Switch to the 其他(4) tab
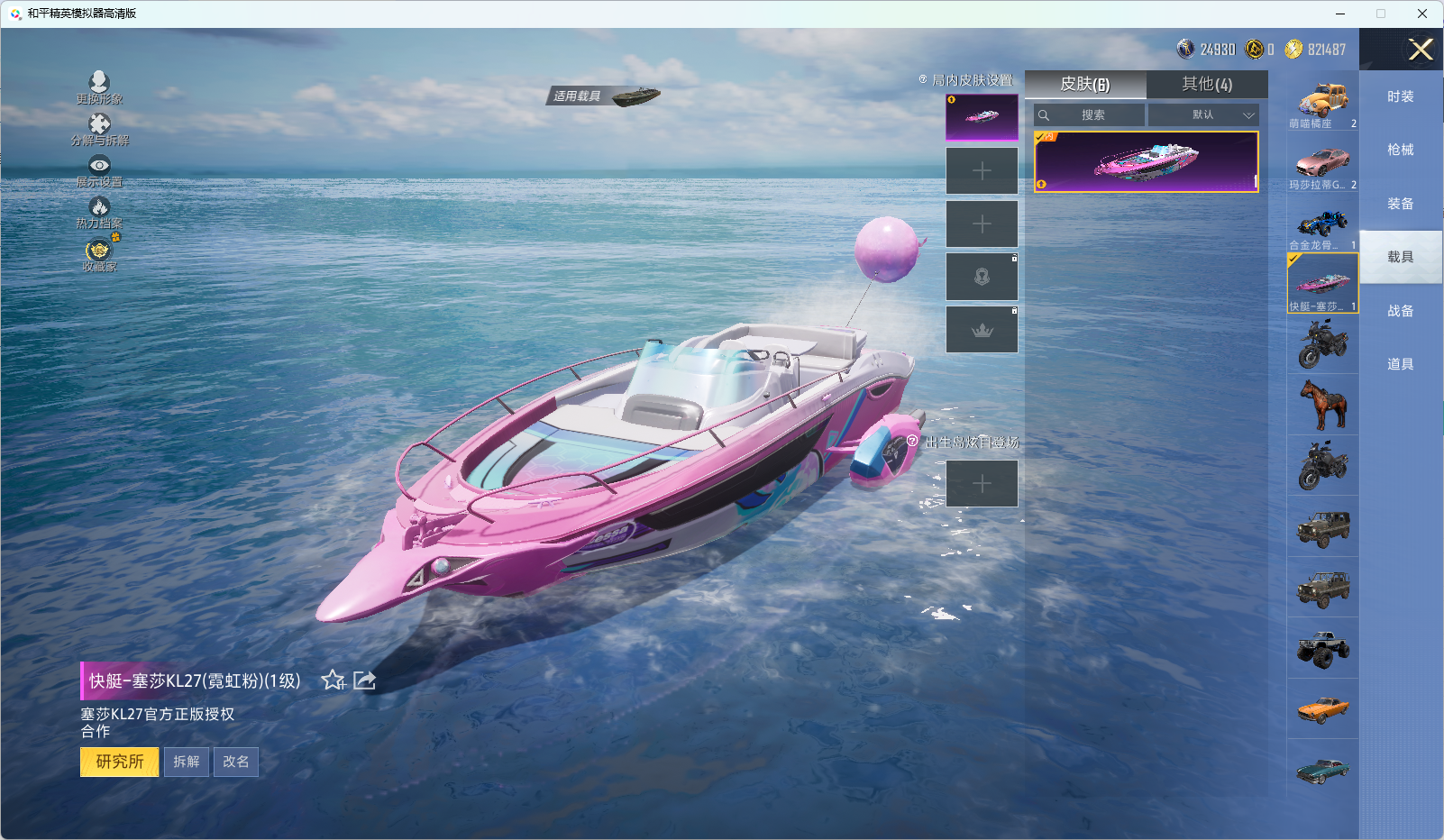The width and height of the screenshot is (1444, 840). coord(1207,84)
